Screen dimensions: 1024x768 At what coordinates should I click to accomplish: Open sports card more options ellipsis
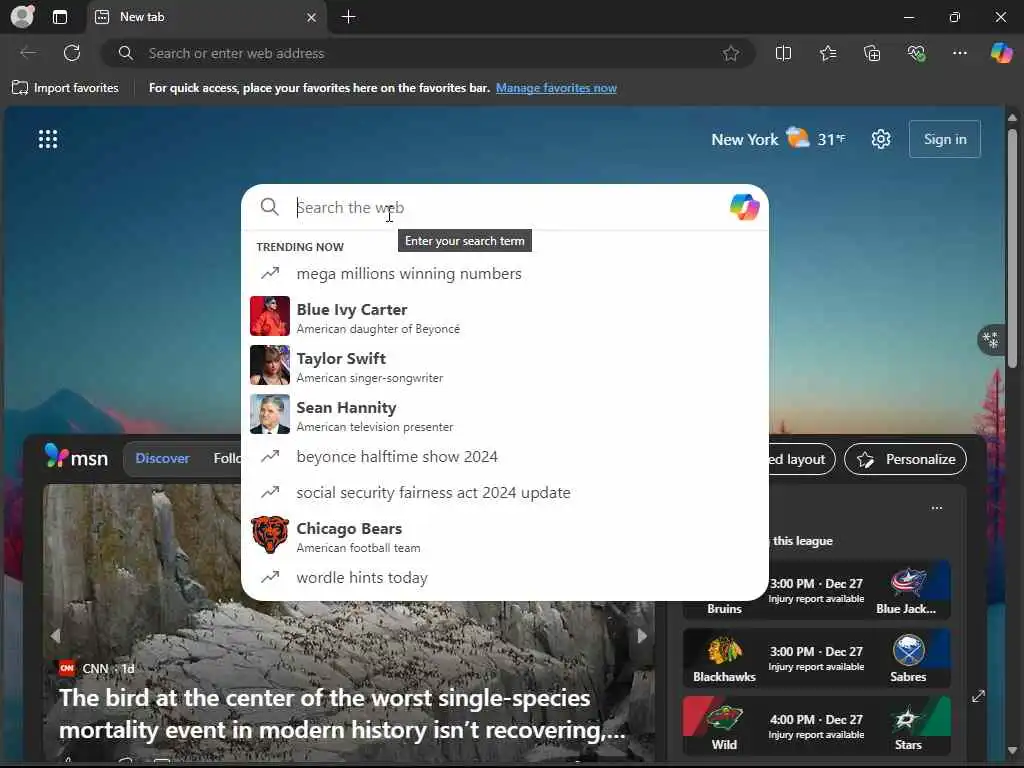click(936, 507)
